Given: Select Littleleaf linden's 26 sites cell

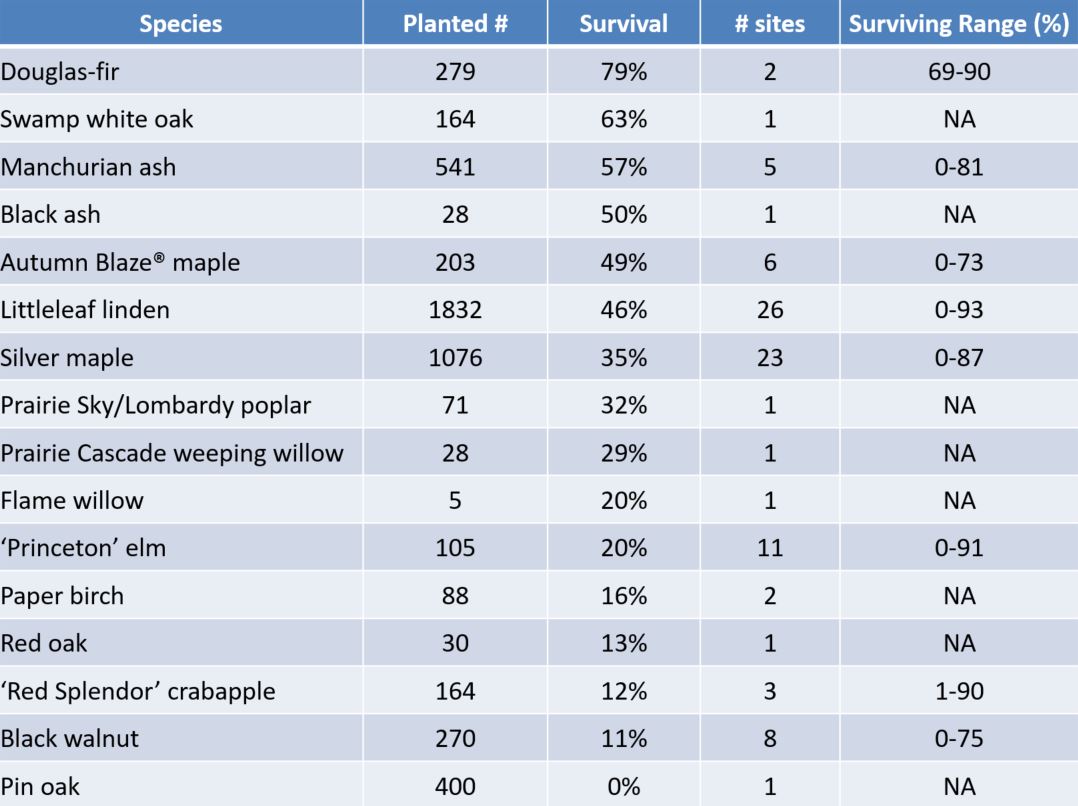Looking at the screenshot, I should point(769,310).
